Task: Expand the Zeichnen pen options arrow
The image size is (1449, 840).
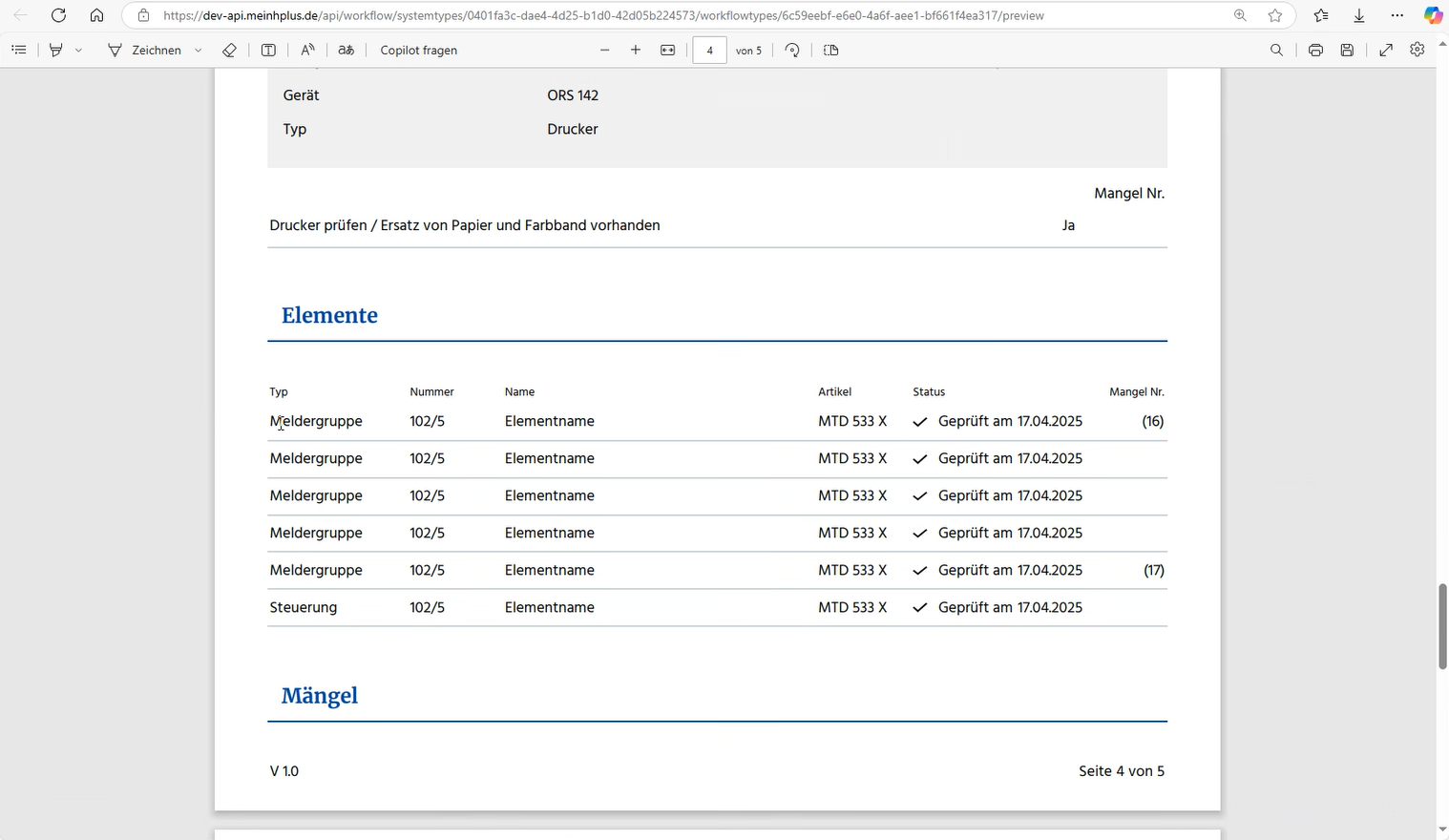Action: point(198,50)
